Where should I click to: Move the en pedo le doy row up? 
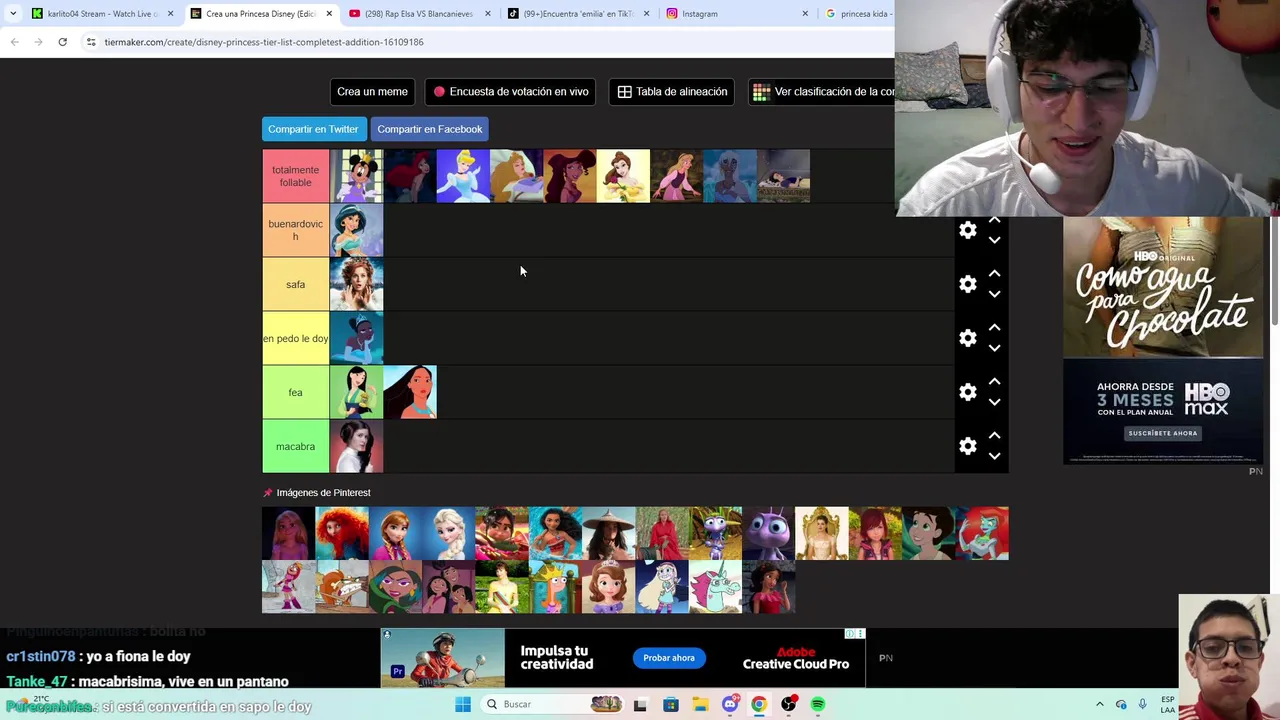point(994,327)
